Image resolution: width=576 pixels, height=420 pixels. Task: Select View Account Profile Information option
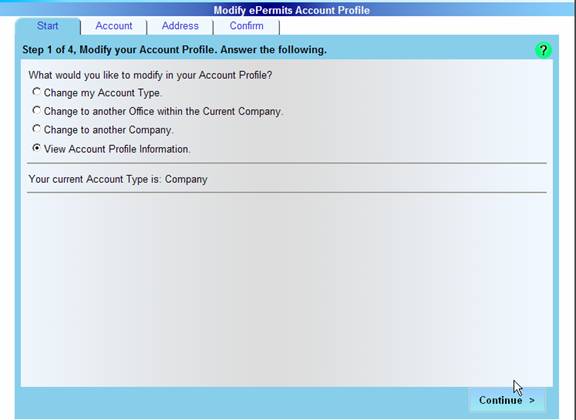pos(36,148)
